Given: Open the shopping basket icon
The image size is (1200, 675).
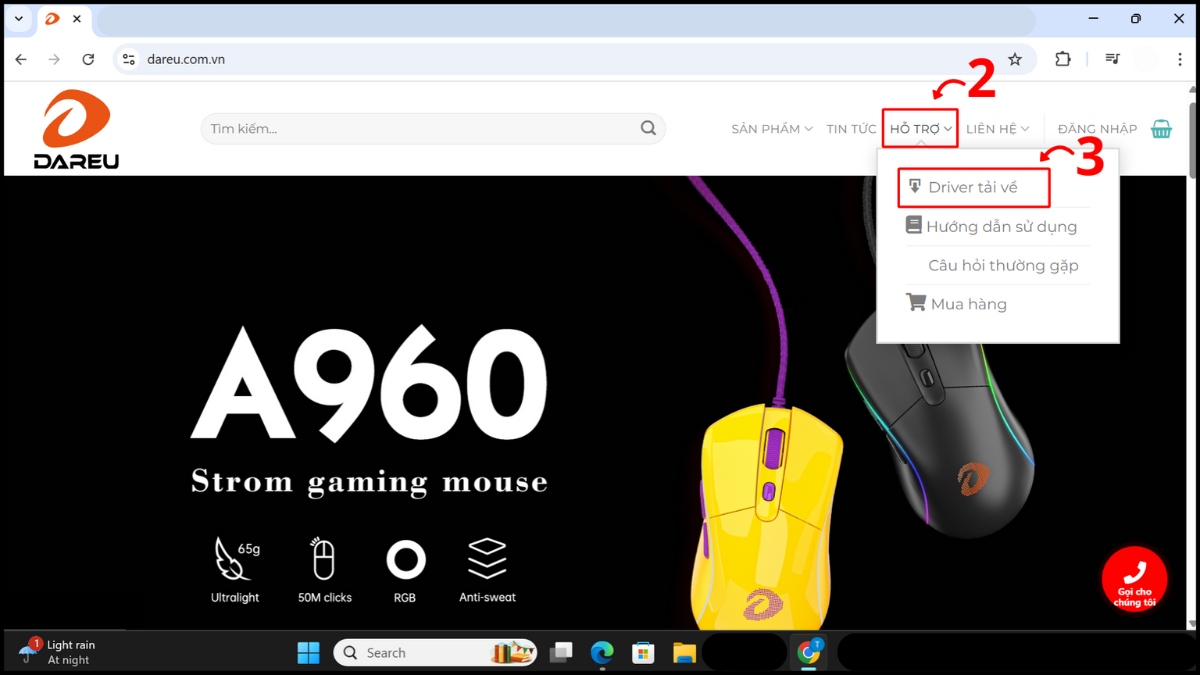Looking at the screenshot, I should 1161,129.
